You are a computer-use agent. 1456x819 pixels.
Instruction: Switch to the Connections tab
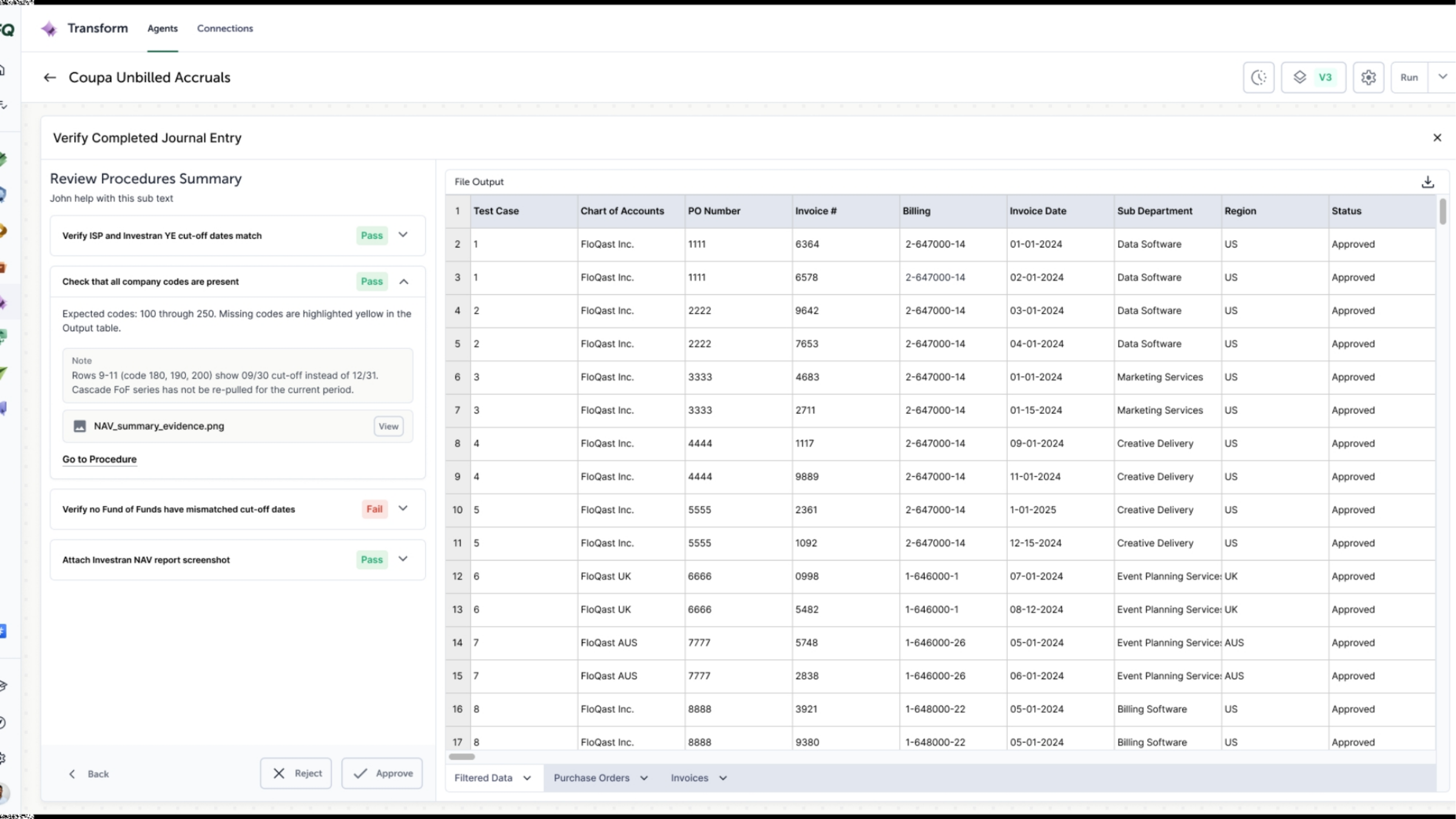point(225,29)
